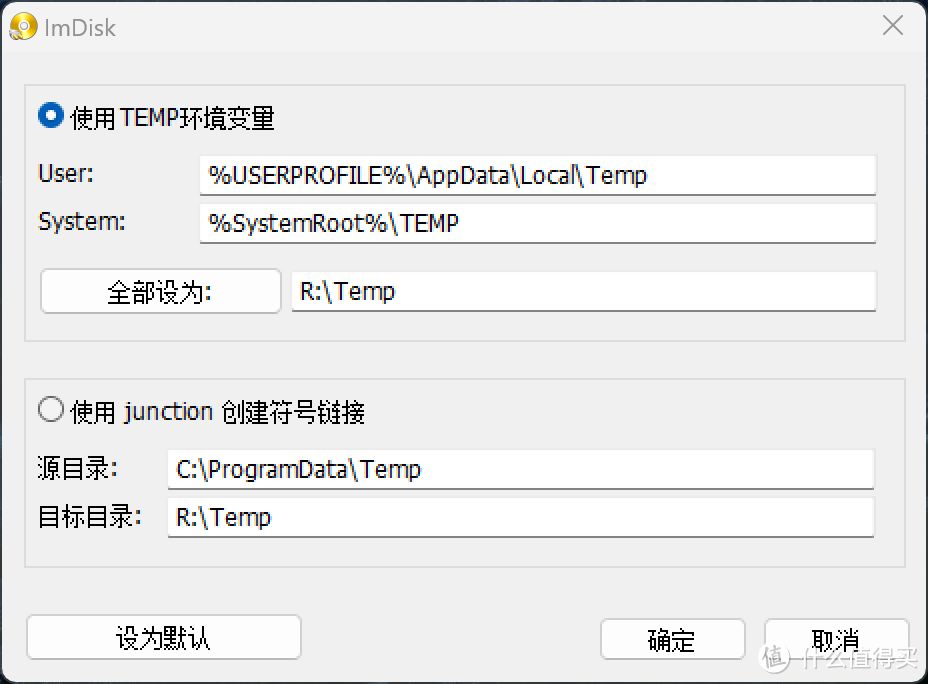Viewport: 928px width, 684px height.
Task: Close the ImDisk dialog window
Action: click(892, 25)
